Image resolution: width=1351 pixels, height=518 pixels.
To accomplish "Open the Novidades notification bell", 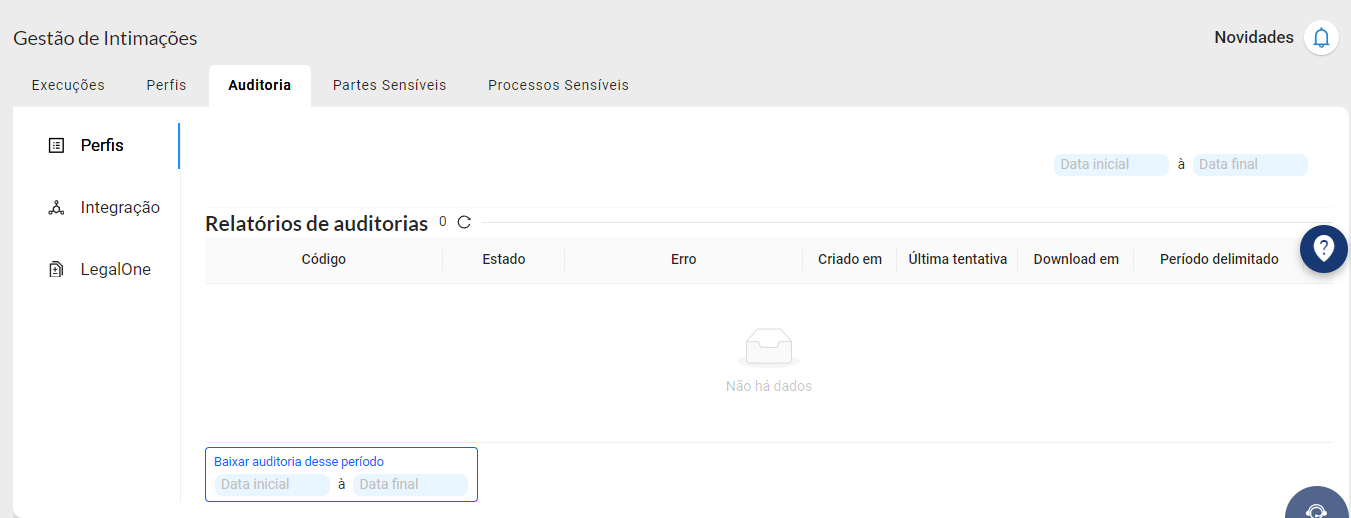I will click(1321, 38).
